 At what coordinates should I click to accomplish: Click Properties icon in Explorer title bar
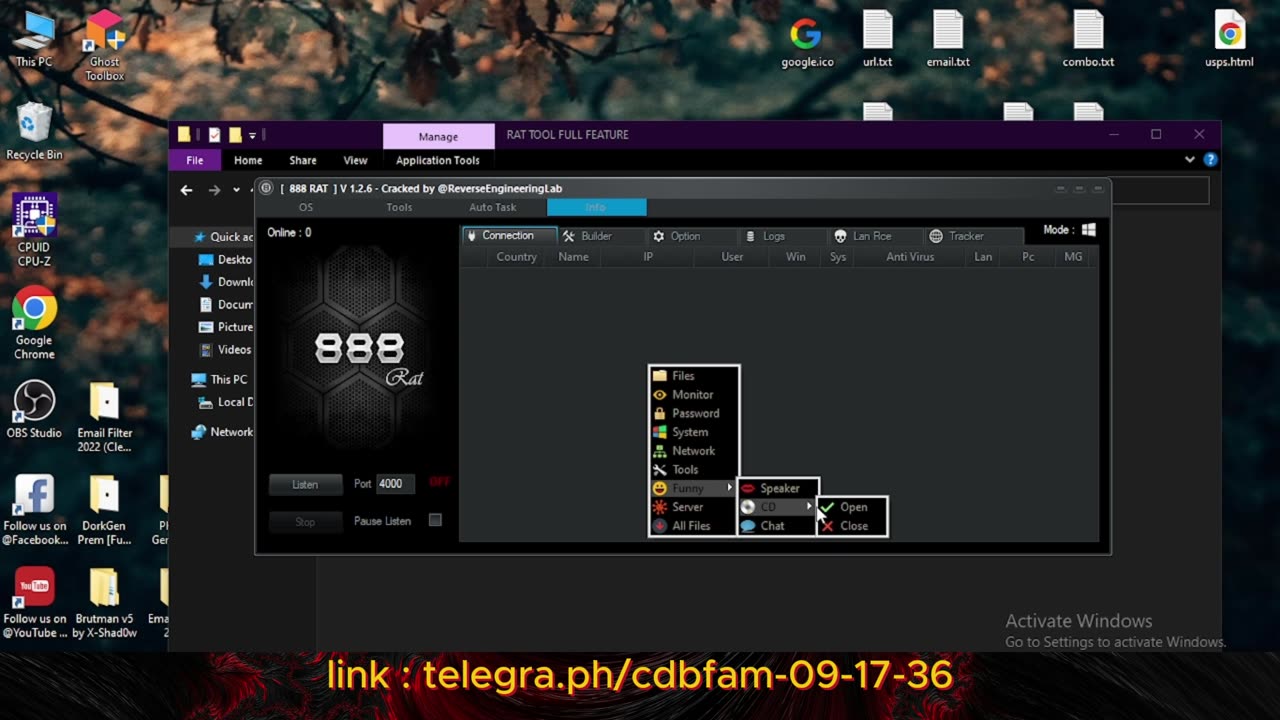tap(214, 135)
